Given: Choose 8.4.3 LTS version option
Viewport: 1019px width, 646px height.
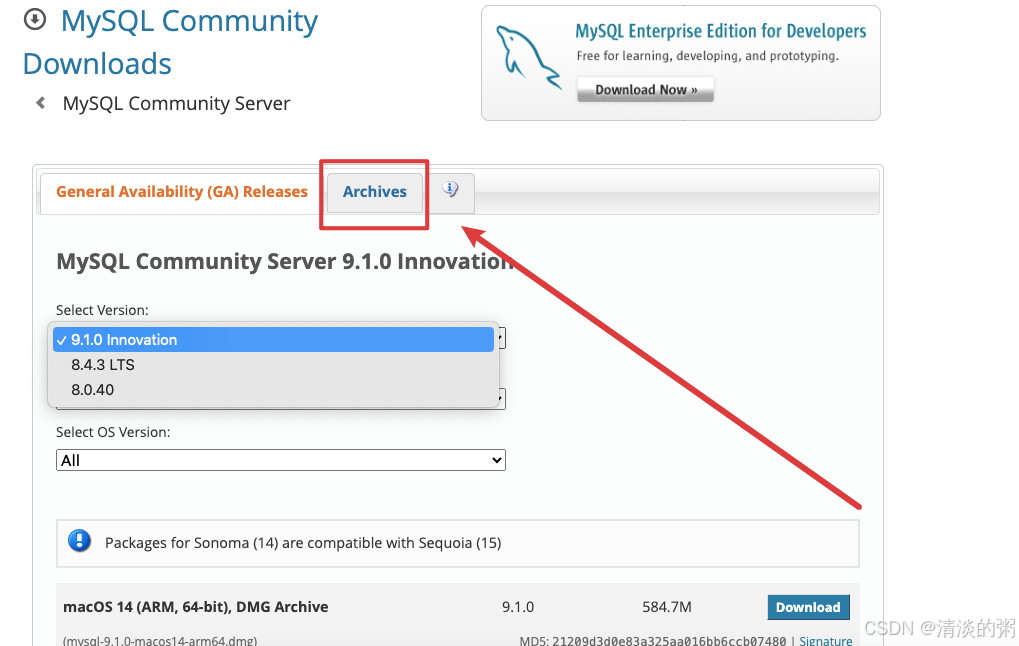Looking at the screenshot, I should pyautogui.click(x=273, y=365).
